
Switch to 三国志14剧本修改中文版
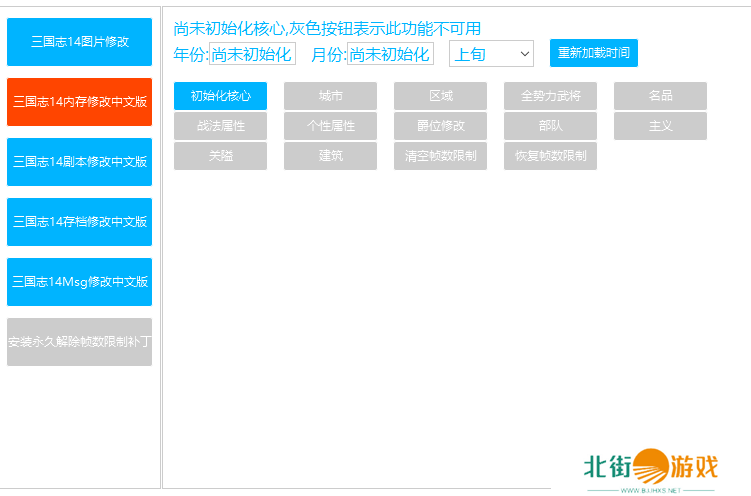[x=79, y=162]
